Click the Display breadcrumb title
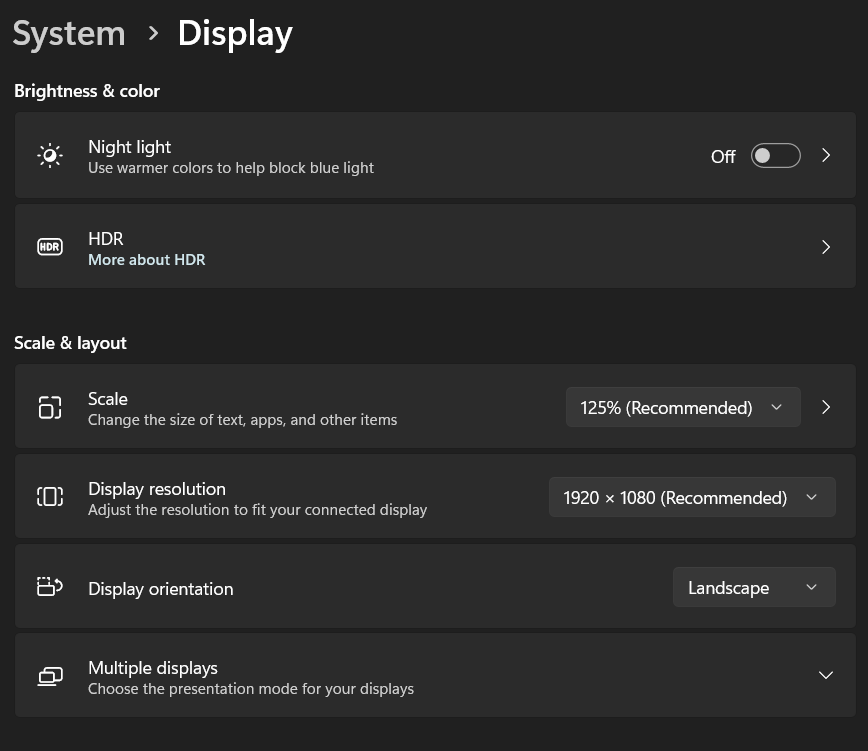Image resolution: width=868 pixels, height=751 pixels. point(234,33)
